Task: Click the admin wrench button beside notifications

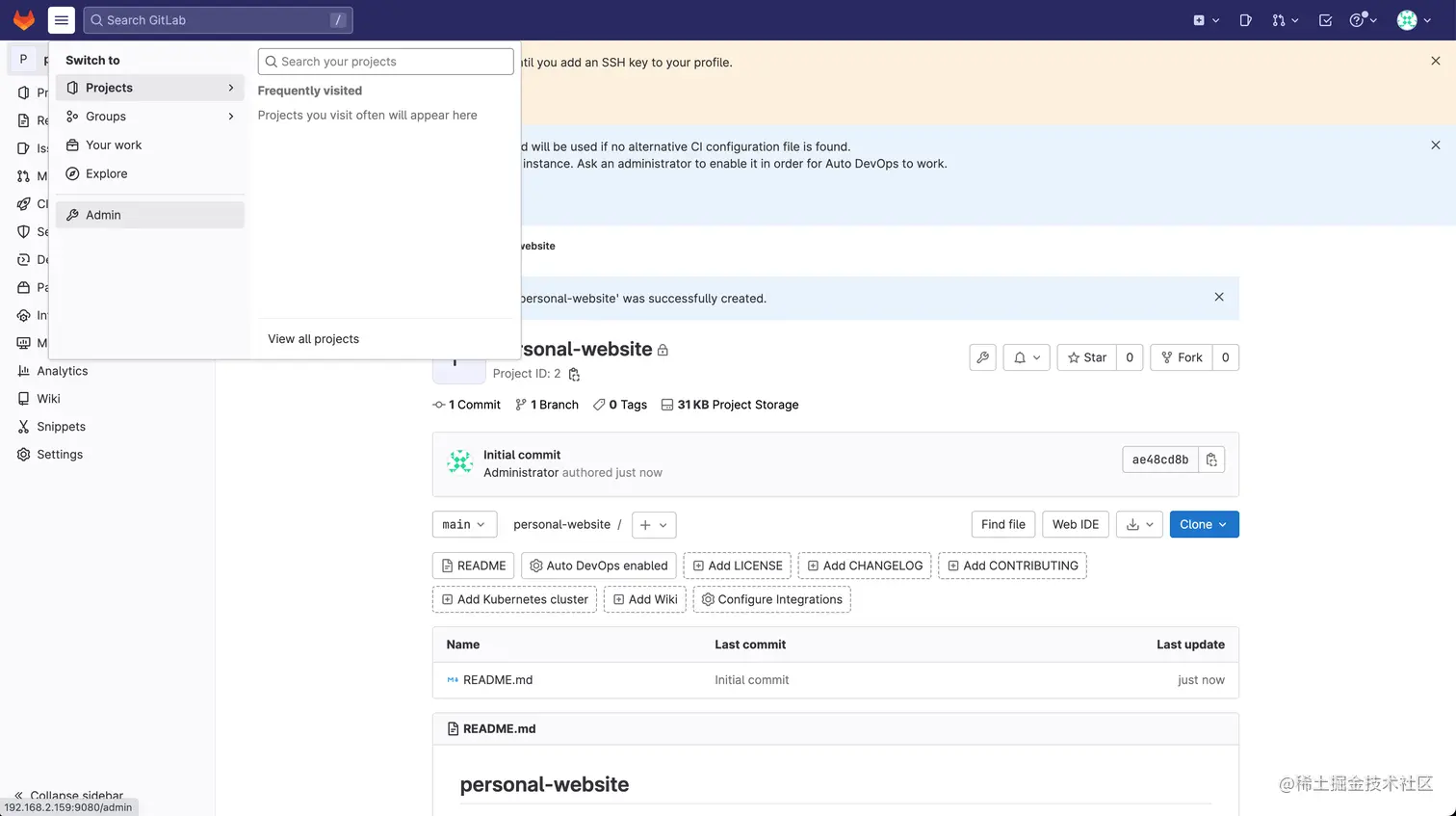Action: click(x=982, y=357)
